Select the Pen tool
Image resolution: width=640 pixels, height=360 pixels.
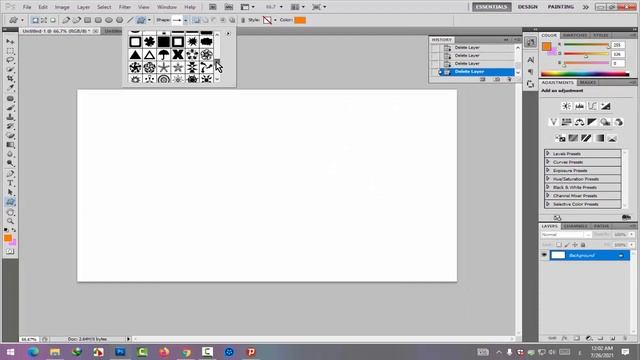[10, 174]
